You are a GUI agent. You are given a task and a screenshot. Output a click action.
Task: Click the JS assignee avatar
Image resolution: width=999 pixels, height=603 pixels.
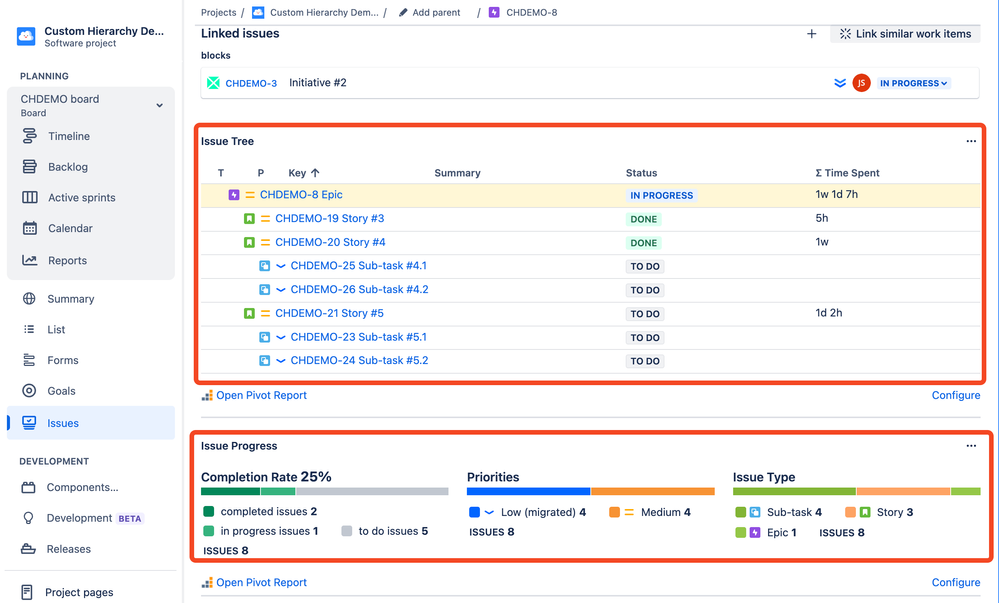pyautogui.click(x=861, y=83)
